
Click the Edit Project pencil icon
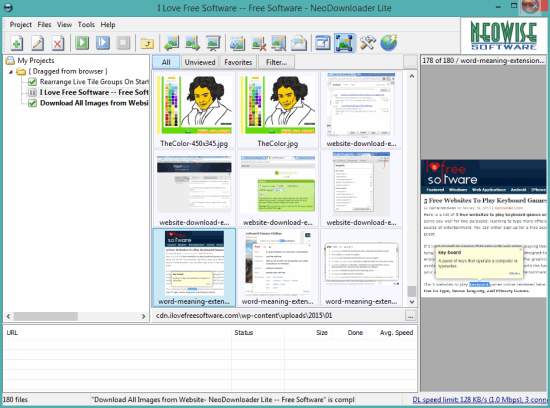(x=37, y=43)
